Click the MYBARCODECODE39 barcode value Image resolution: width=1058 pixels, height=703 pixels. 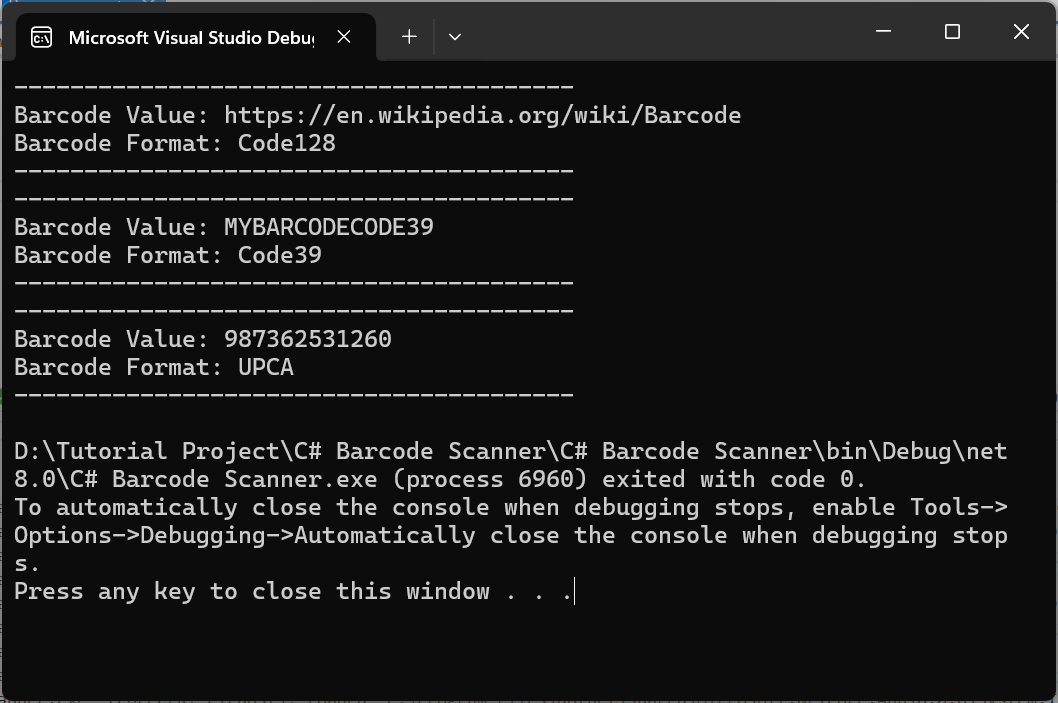tap(329, 227)
